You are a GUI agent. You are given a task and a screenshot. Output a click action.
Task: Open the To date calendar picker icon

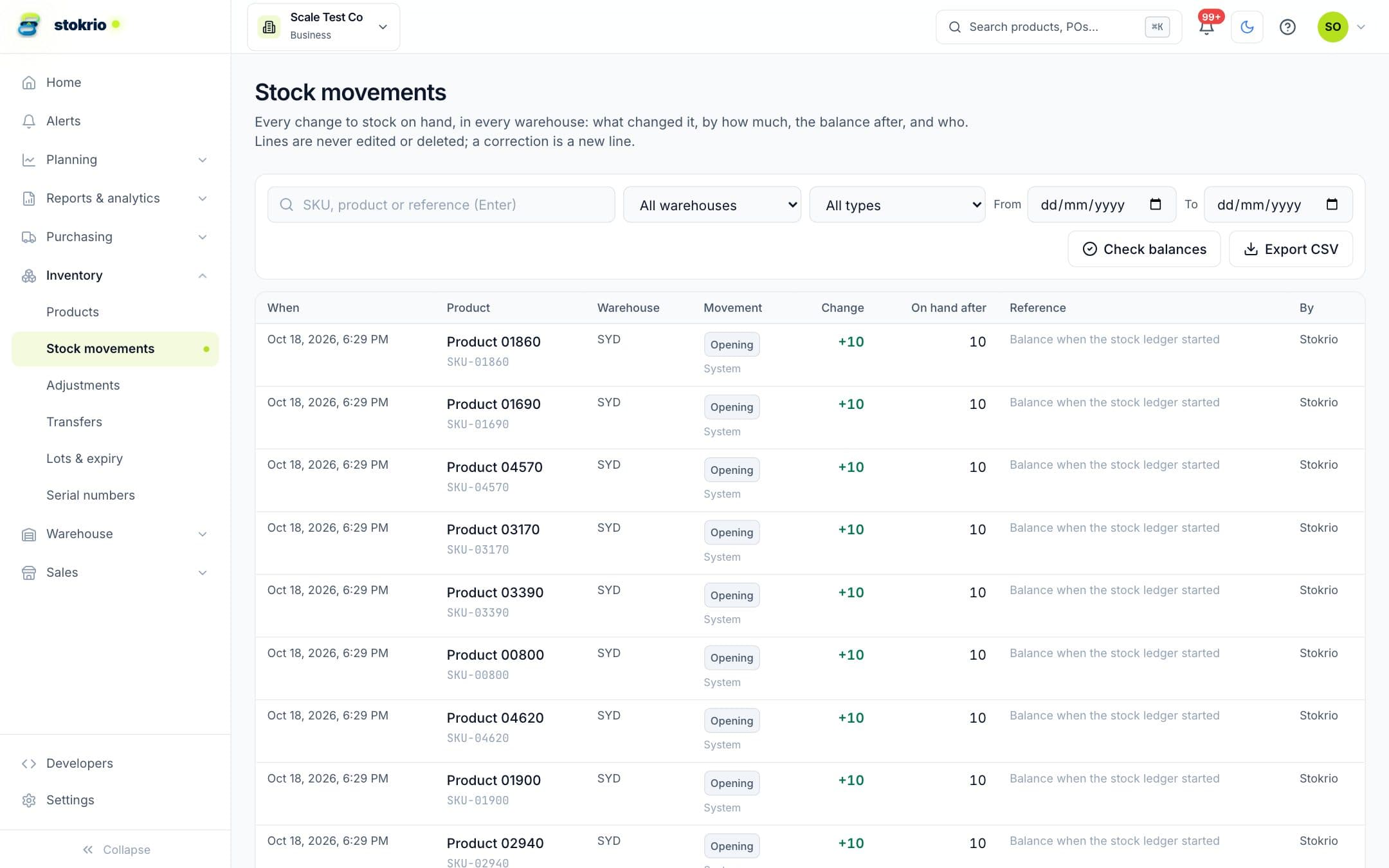coord(1332,204)
